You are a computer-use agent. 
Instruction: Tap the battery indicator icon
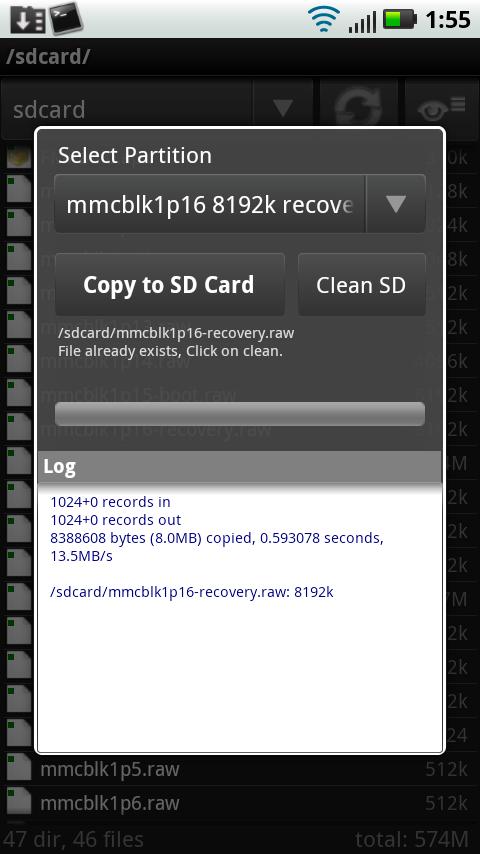[x=400, y=20]
